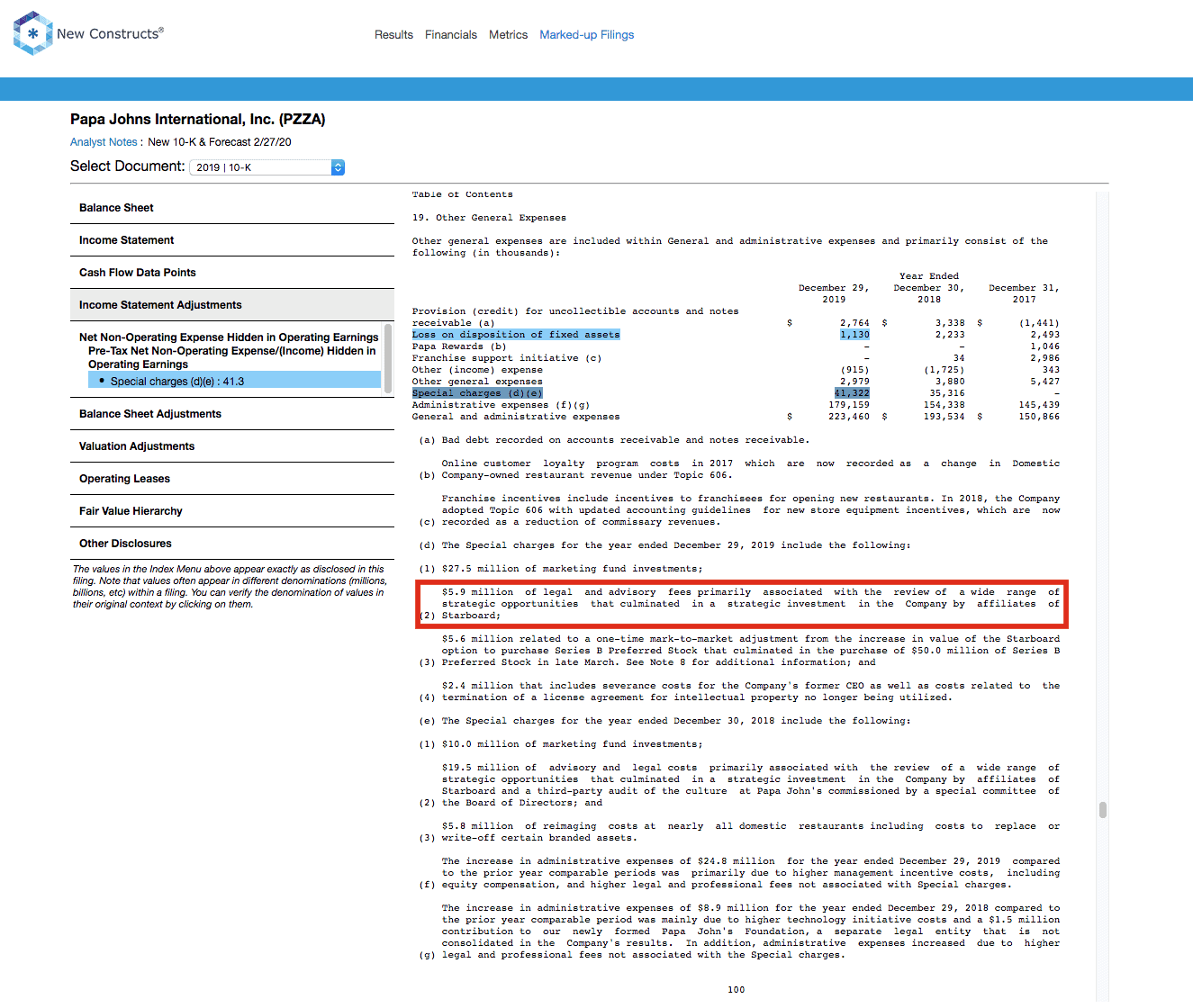Image resolution: width=1193 pixels, height=1008 pixels.
Task: Go to the Metrics section
Action: click(x=508, y=35)
